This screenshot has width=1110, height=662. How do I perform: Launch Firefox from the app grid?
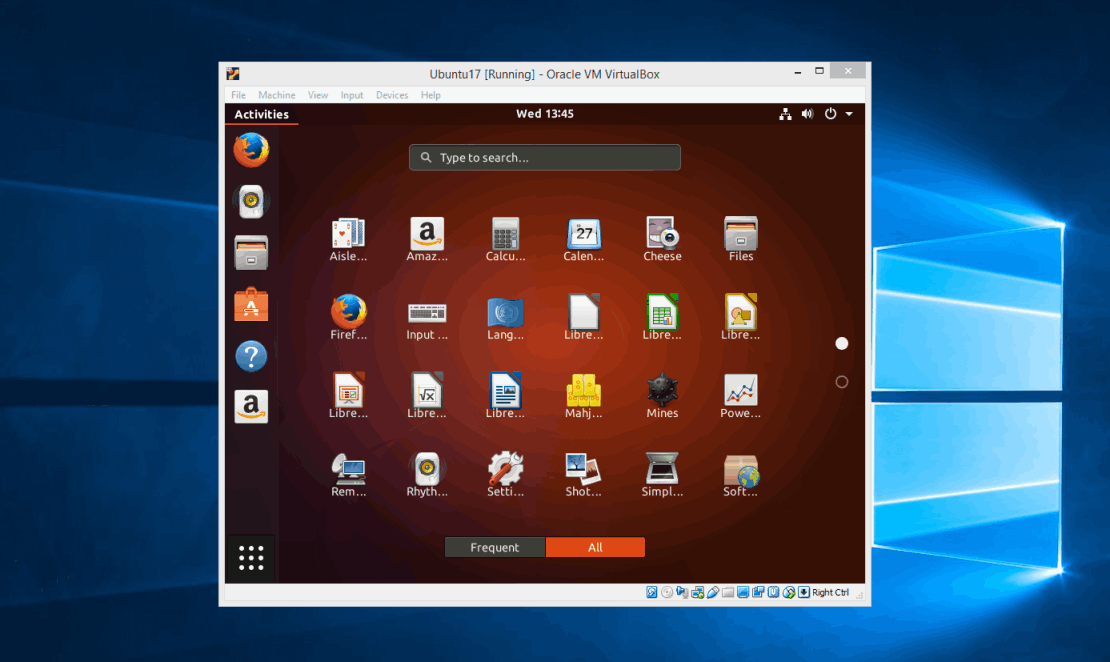click(348, 319)
